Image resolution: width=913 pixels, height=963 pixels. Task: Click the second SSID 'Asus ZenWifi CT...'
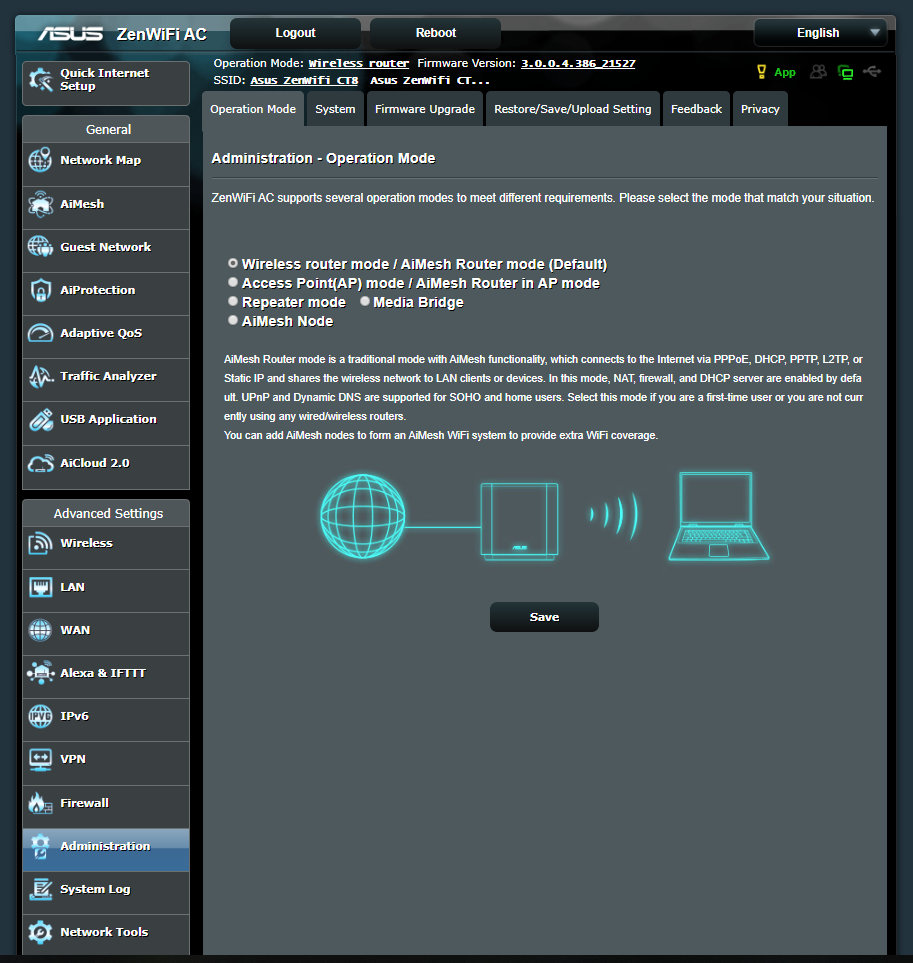[430, 80]
